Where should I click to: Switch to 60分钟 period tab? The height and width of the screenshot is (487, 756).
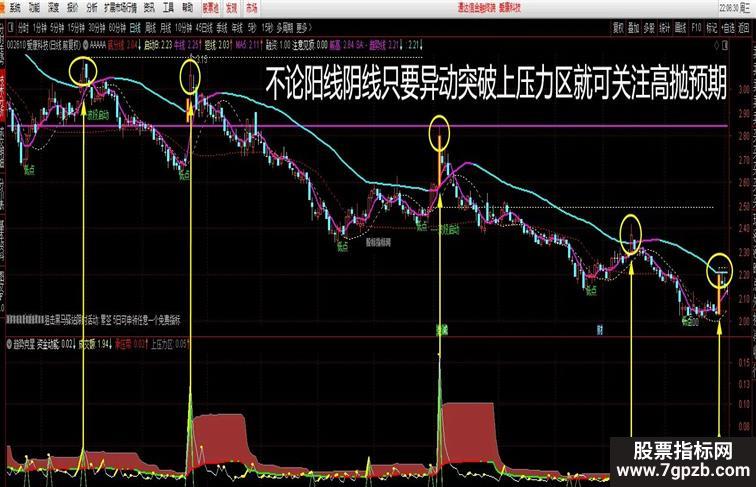(x=117, y=28)
